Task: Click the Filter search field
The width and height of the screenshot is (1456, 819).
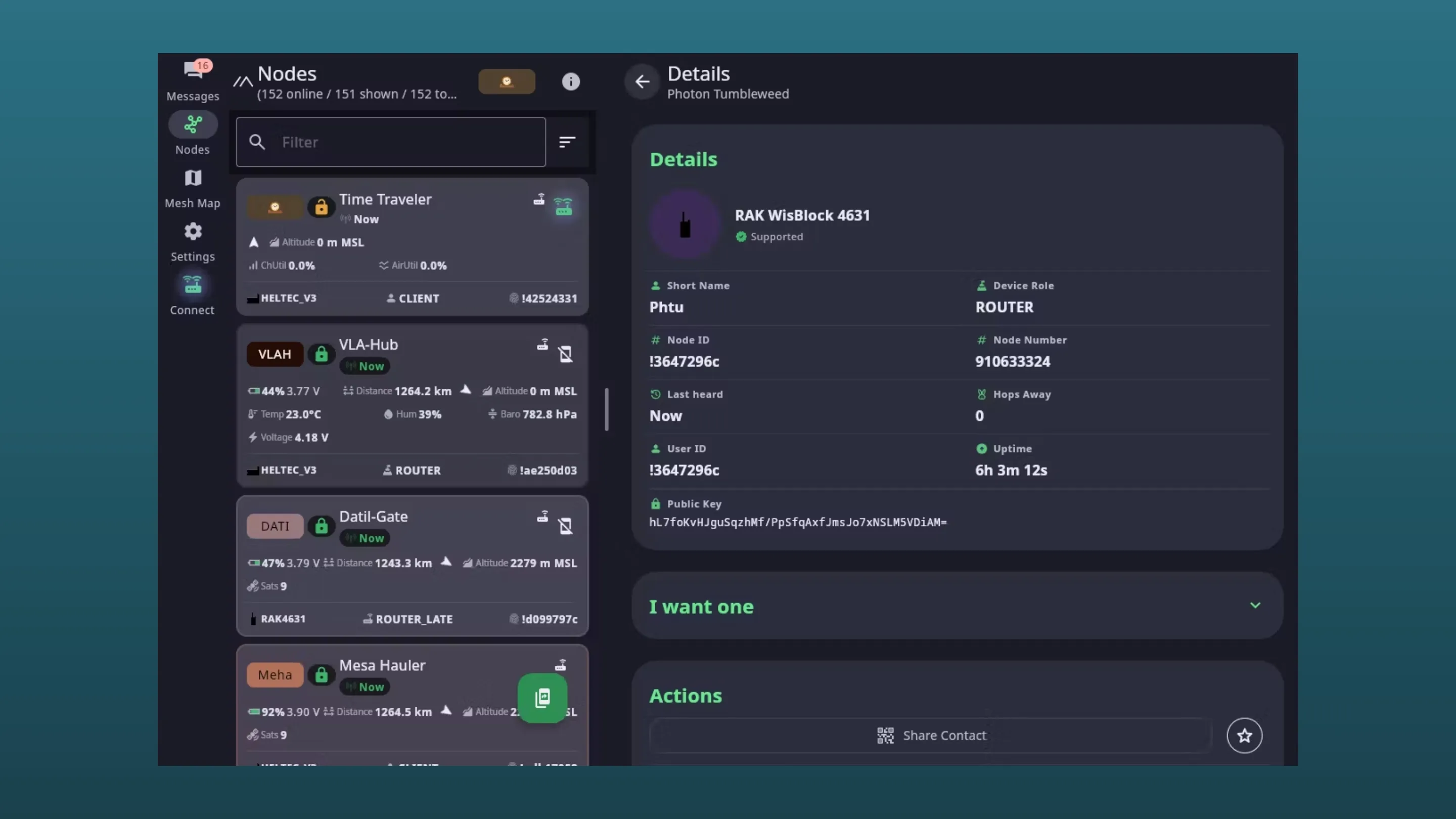Action: [391, 142]
